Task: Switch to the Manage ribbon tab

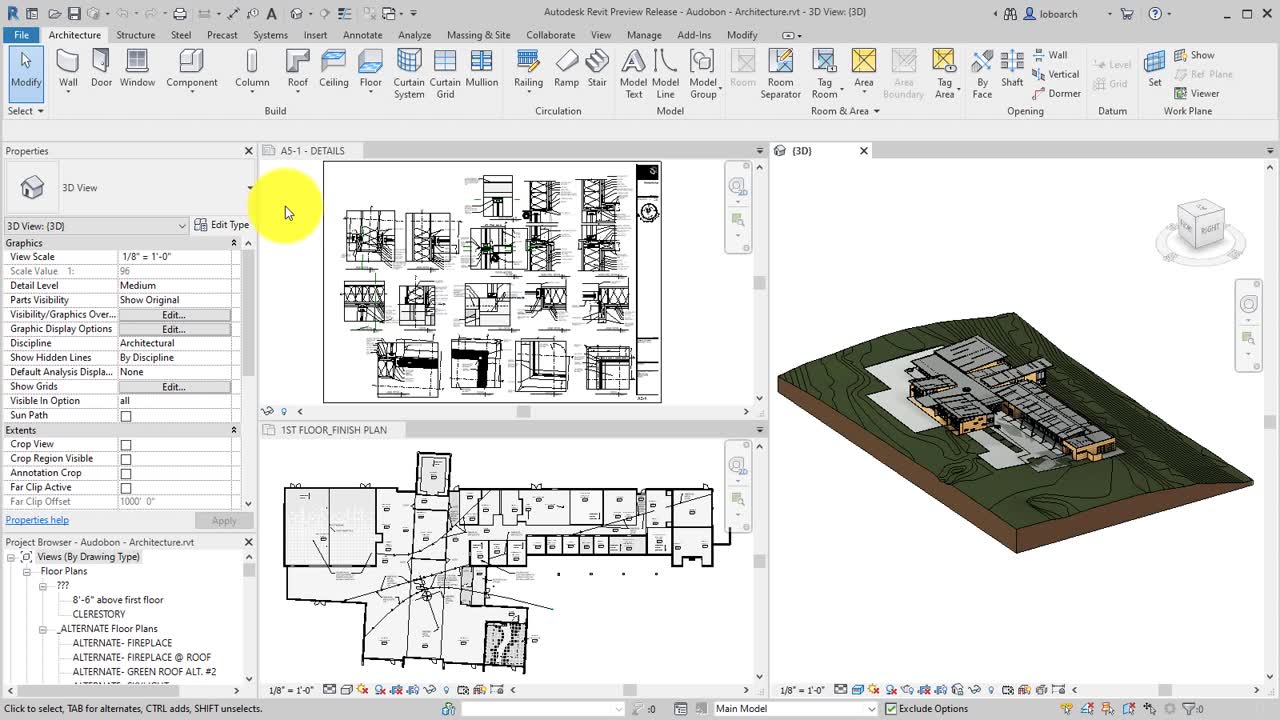Action: point(644,35)
